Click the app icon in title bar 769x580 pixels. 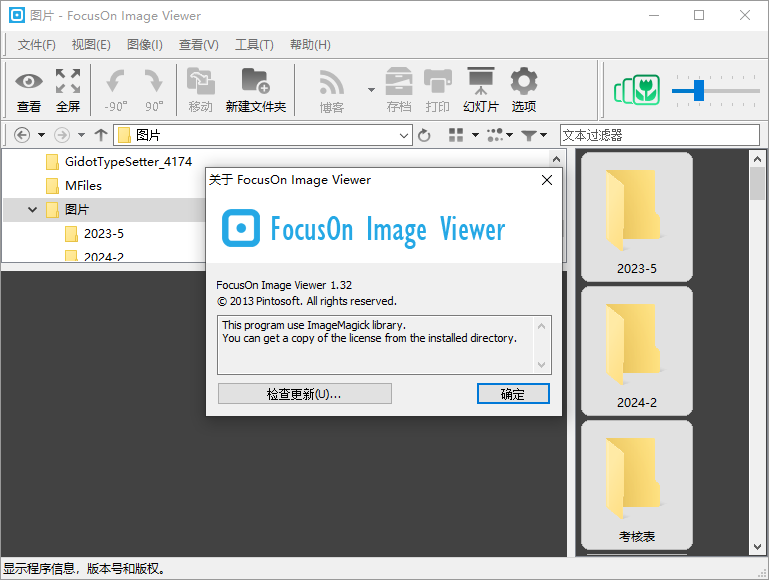tap(17, 15)
